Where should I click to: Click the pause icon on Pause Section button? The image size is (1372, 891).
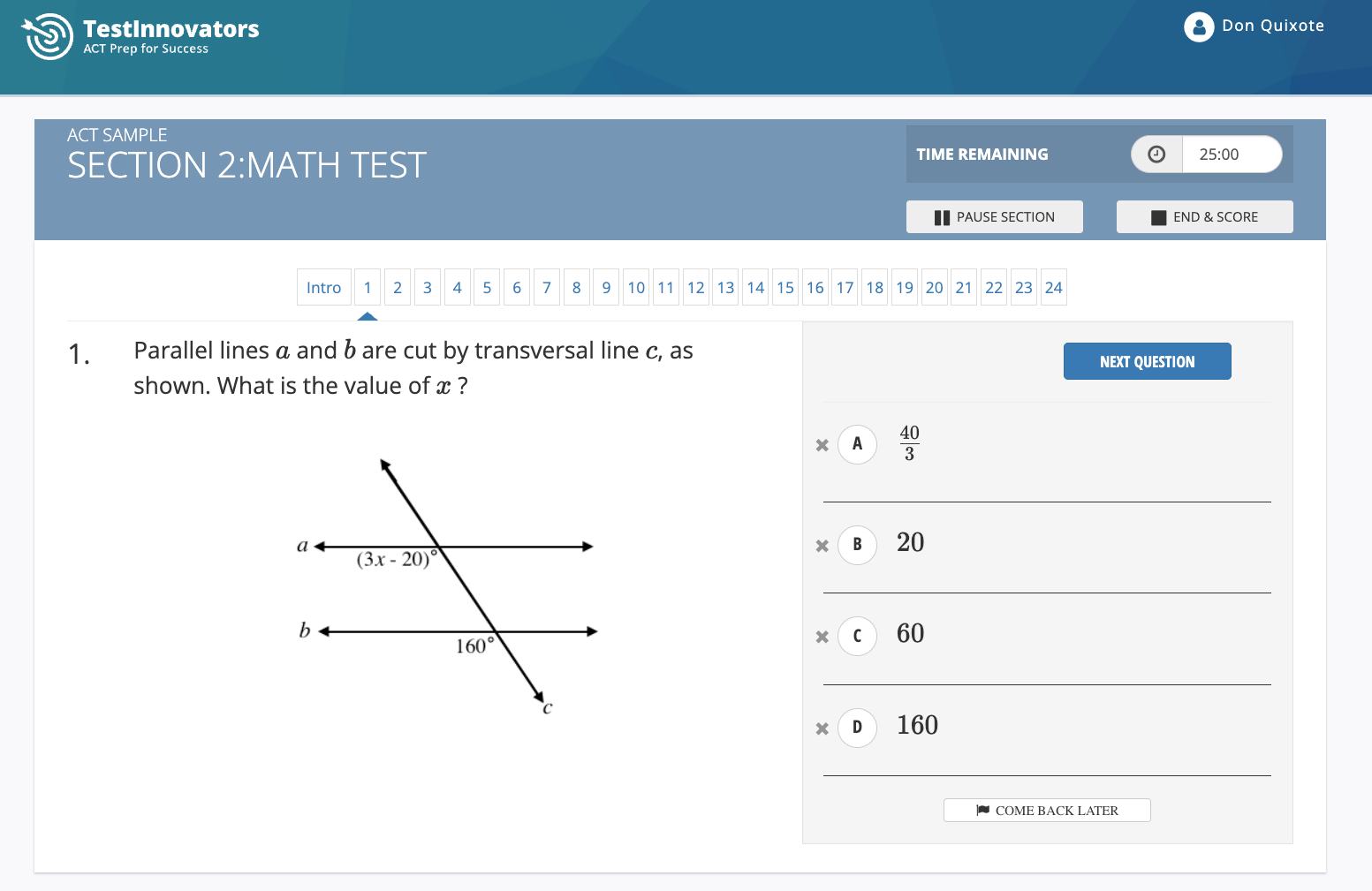pos(944,216)
